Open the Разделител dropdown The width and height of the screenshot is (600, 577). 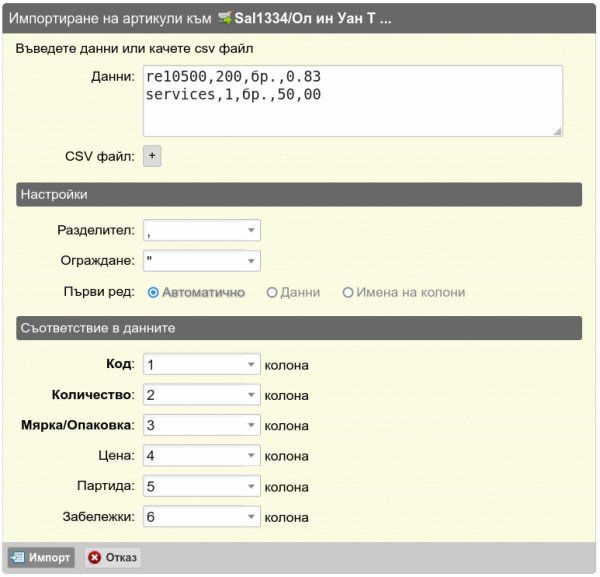pyautogui.click(x=202, y=230)
